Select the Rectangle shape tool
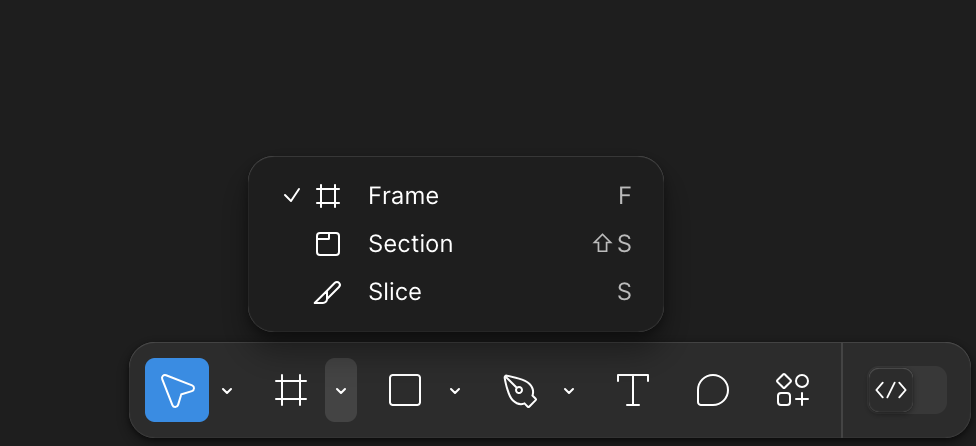This screenshot has width=976, height=446. tap(405, 390)
